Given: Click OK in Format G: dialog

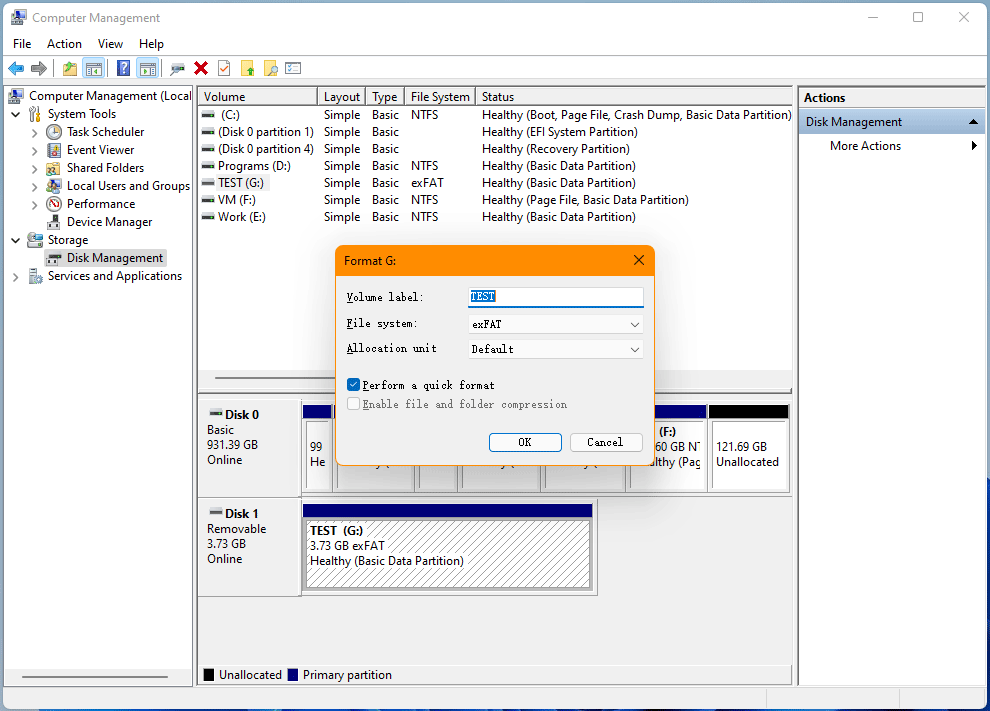Looking at the screenshot, I should [525, 442].
